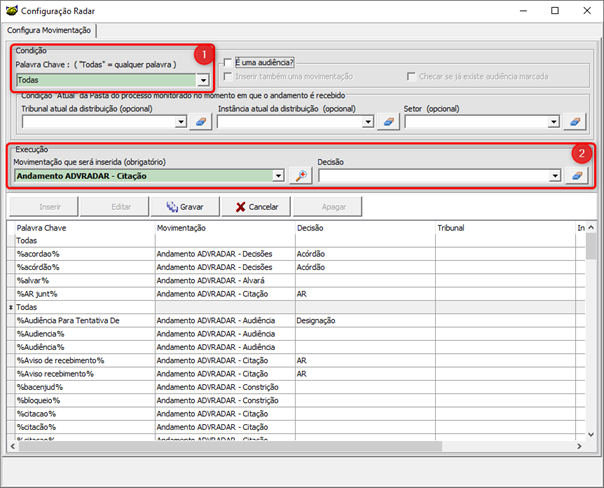Image resolution: width=604 pixels, height=488 pixels.
Task: Select the %citacão% row
Action: tap(296, 427)
